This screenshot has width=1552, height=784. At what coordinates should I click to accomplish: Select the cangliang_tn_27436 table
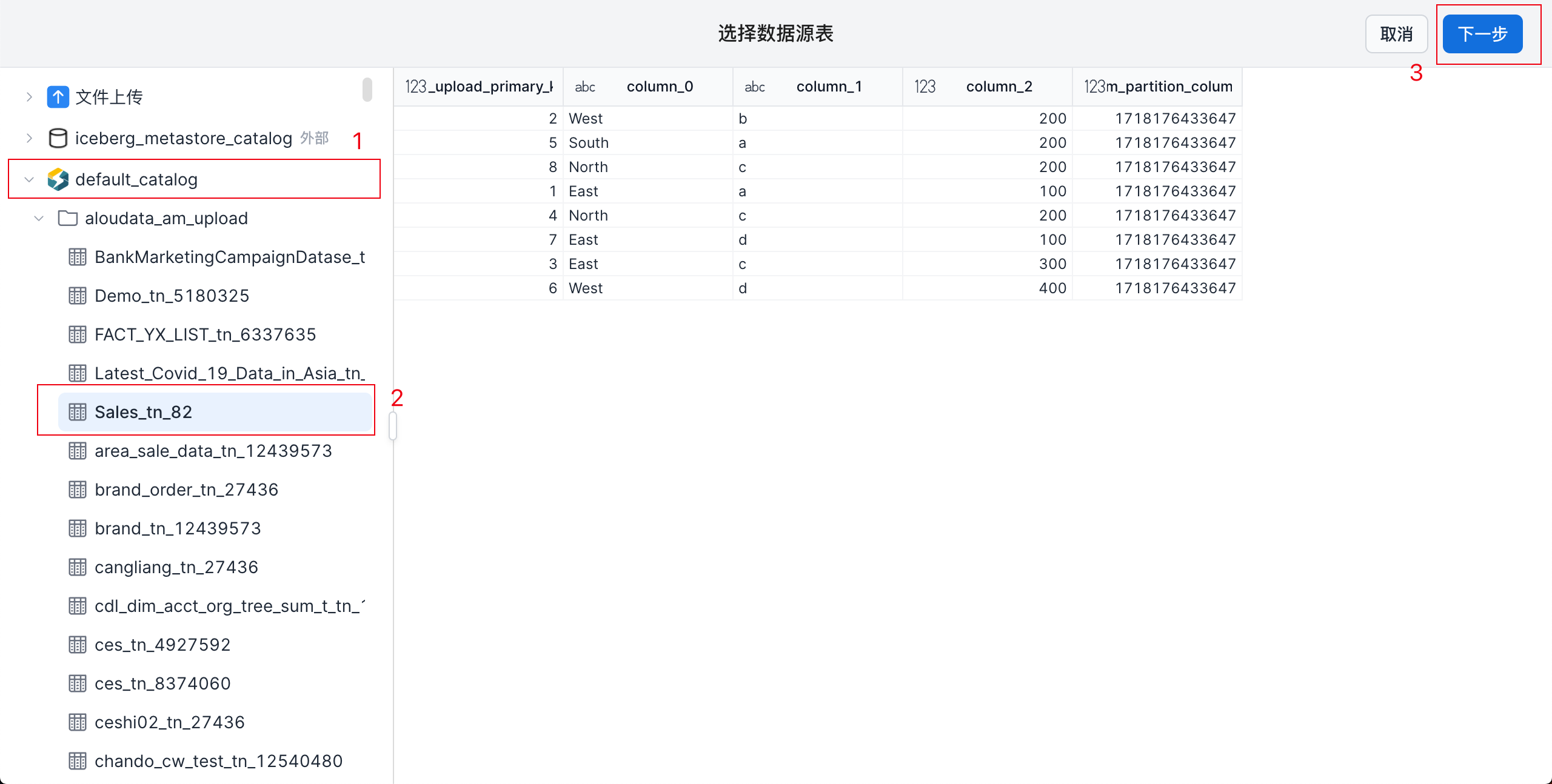(x=176, y=567)
